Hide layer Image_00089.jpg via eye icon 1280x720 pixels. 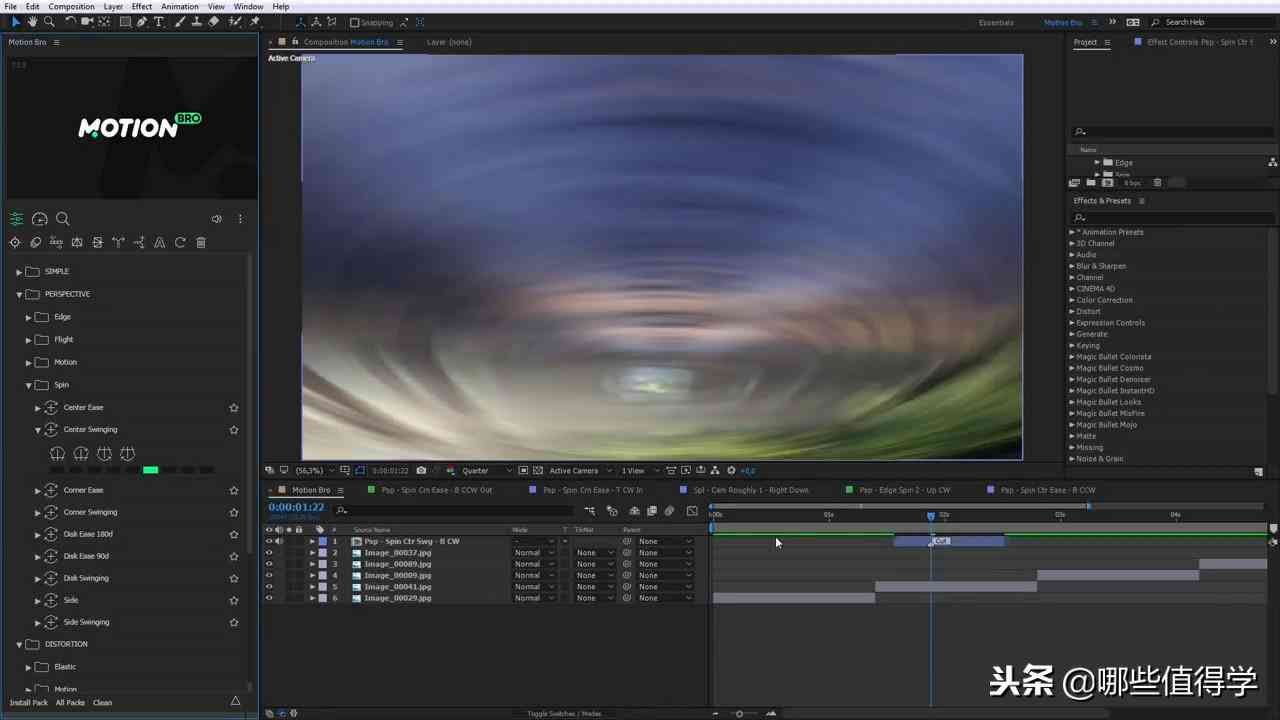268,564
